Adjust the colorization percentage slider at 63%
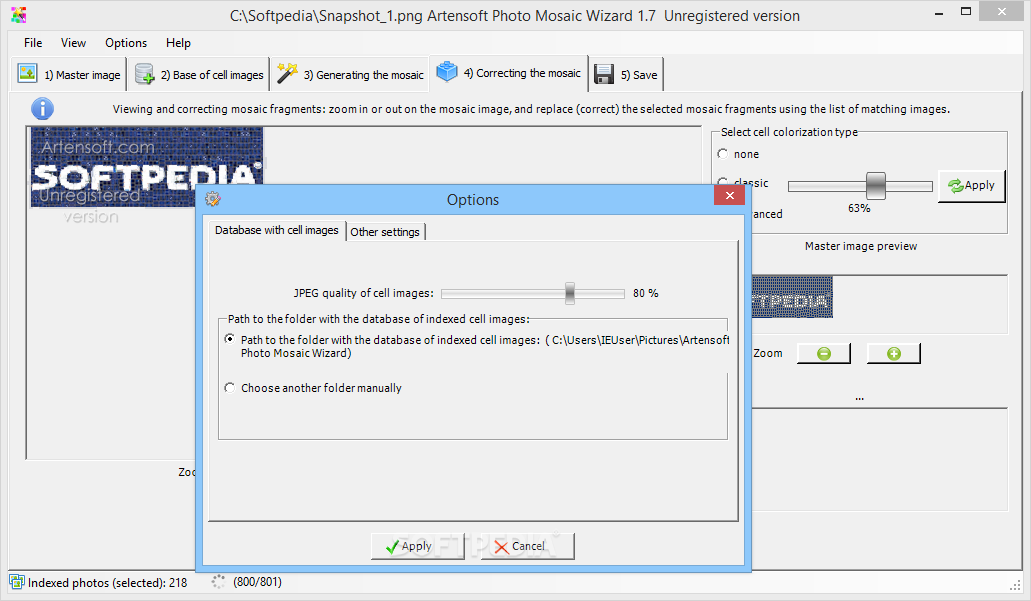The height and width of the screenshot is (601, 1031). tap(876, 185)
